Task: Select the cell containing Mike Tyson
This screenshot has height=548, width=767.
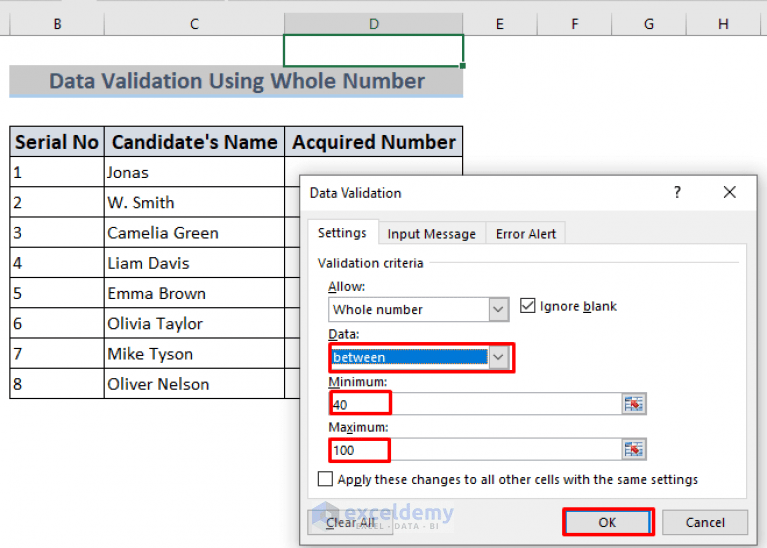Action: click(x=194, y=353)
